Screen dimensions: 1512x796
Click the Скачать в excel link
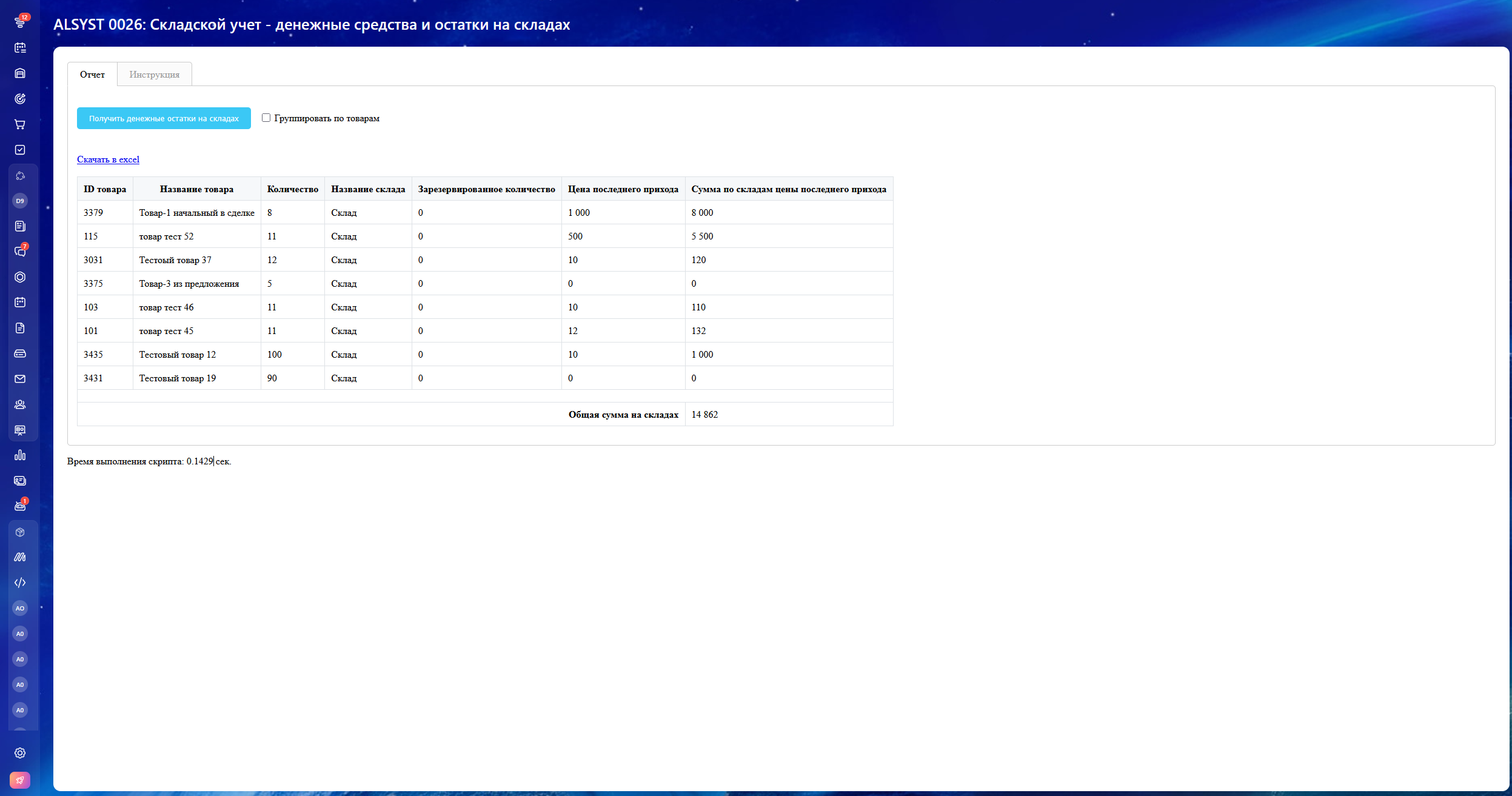click(x=108, y=159)
